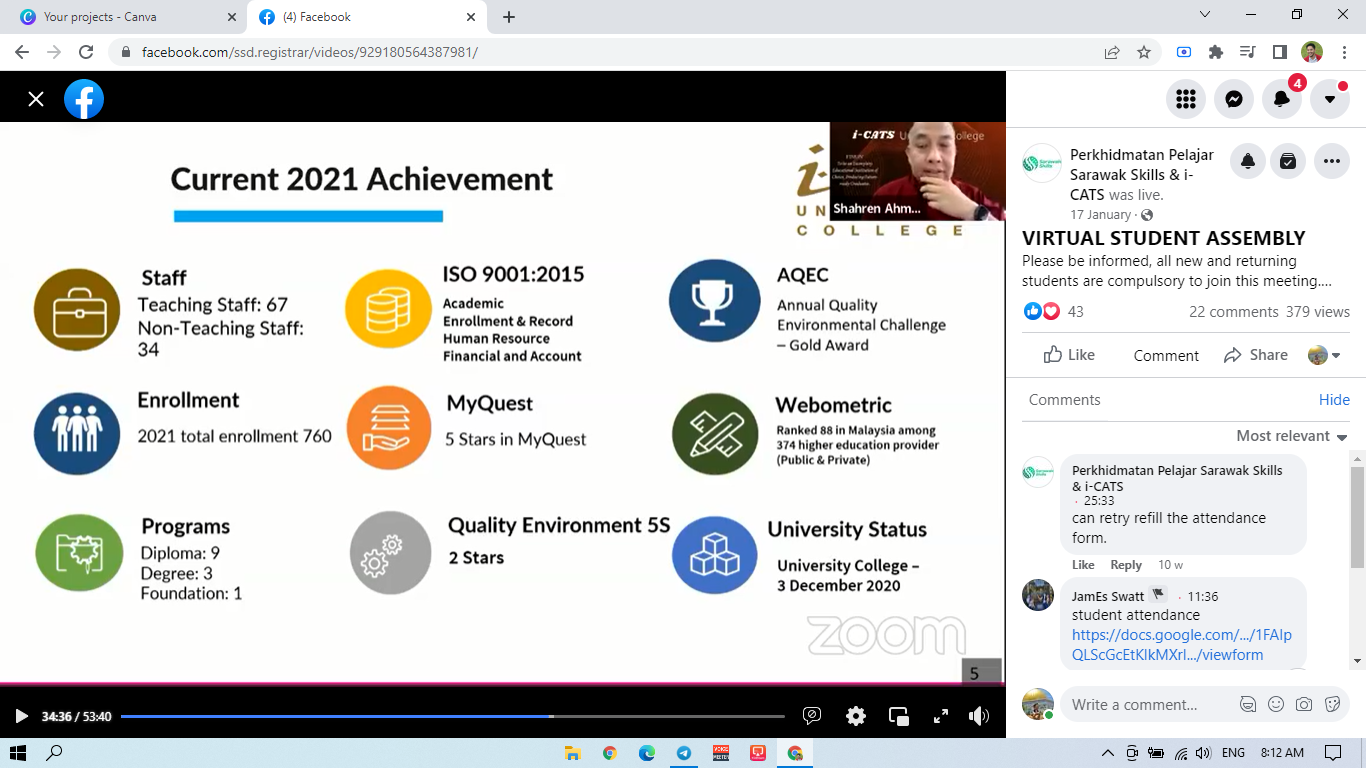This screenshot has height=768, width=1366.
Task: Enter fullscreen video mode
Action: pyautogui.click(x=940, y=716)
